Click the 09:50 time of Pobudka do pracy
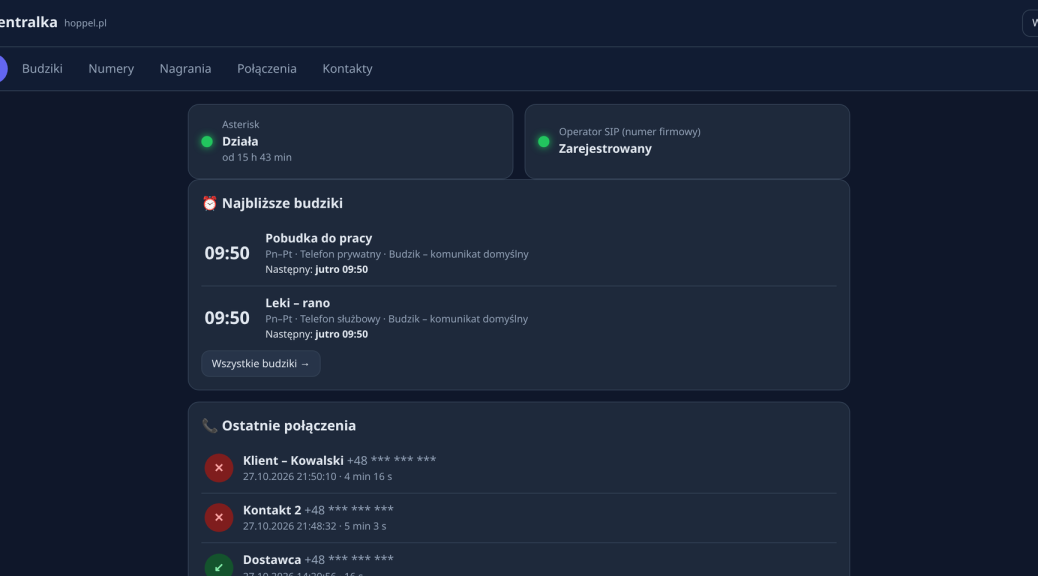Viewport: 1038px width, 576px height. [227, 253]
